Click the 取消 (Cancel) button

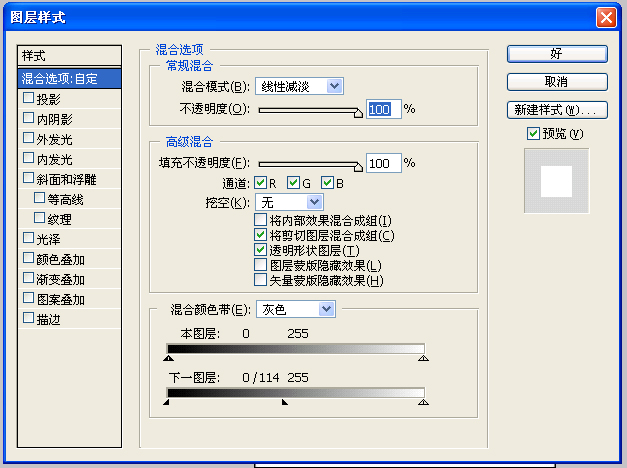pyautogui.click(x=557, y=82)
